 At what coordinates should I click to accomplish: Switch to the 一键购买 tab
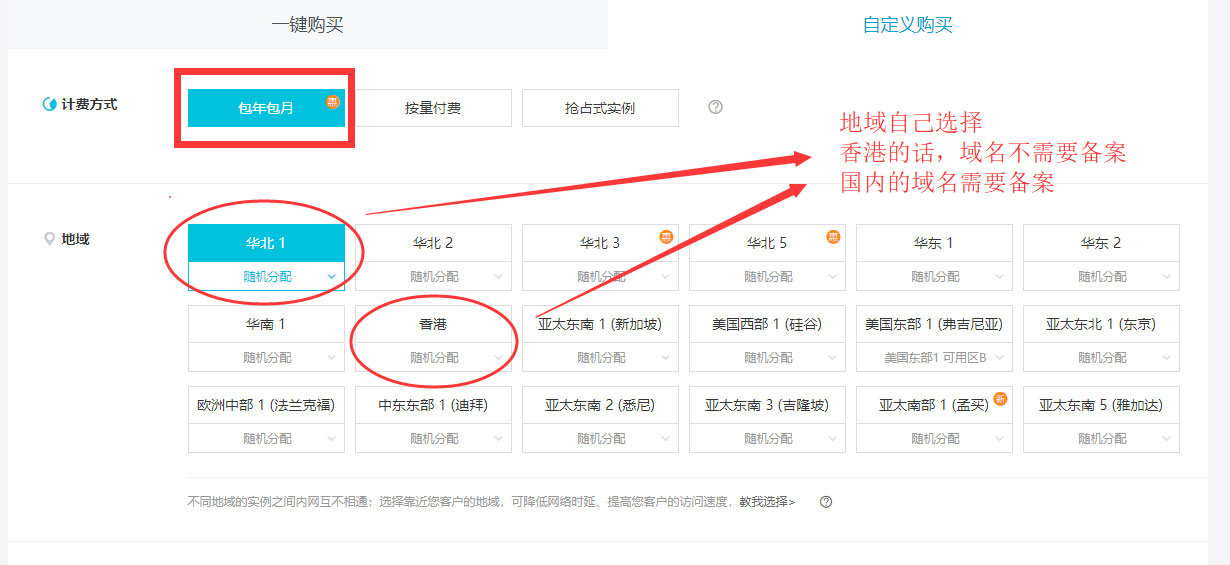tap(307, 25)
